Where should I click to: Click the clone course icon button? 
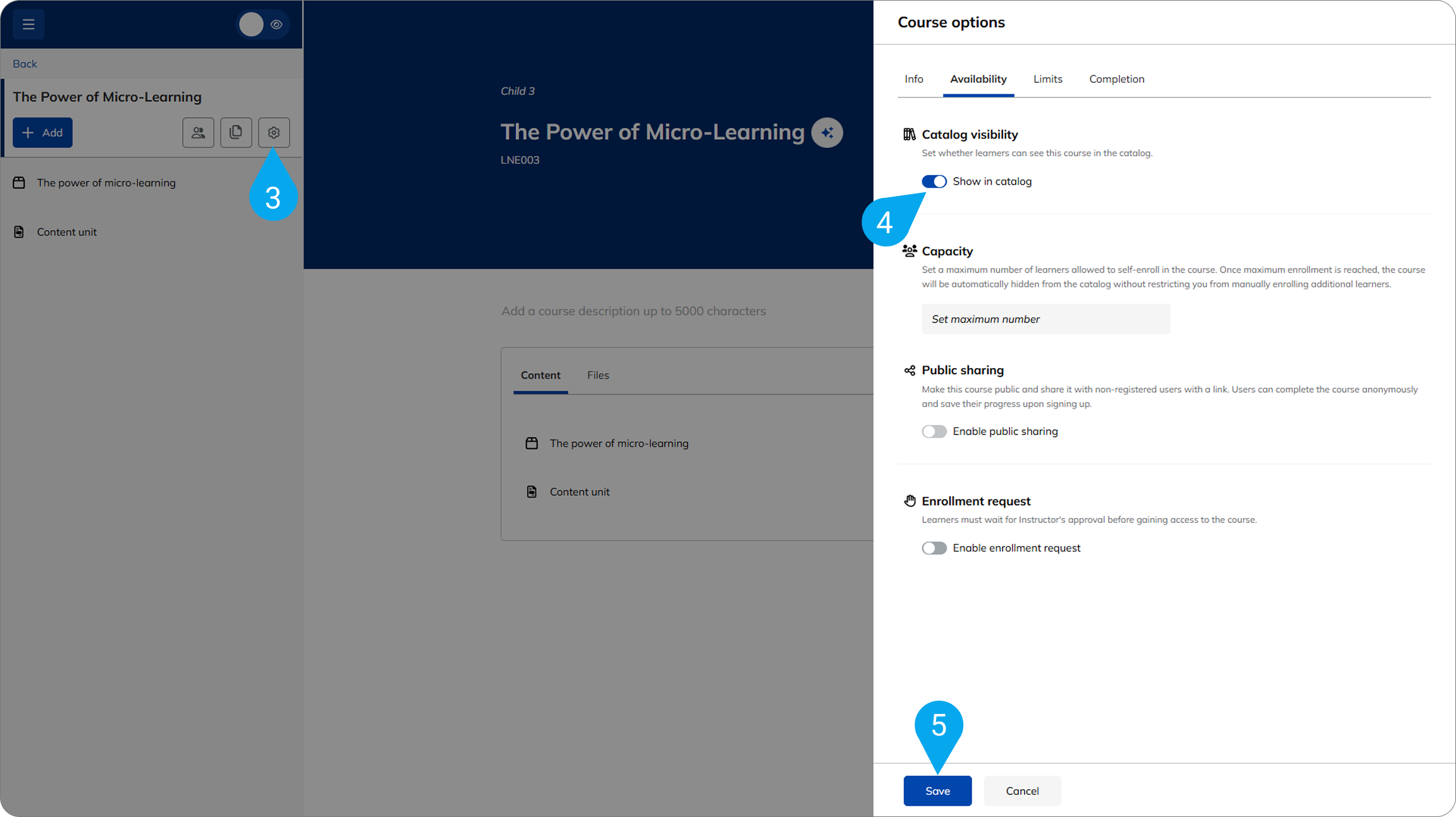click(x=236, y=133)
